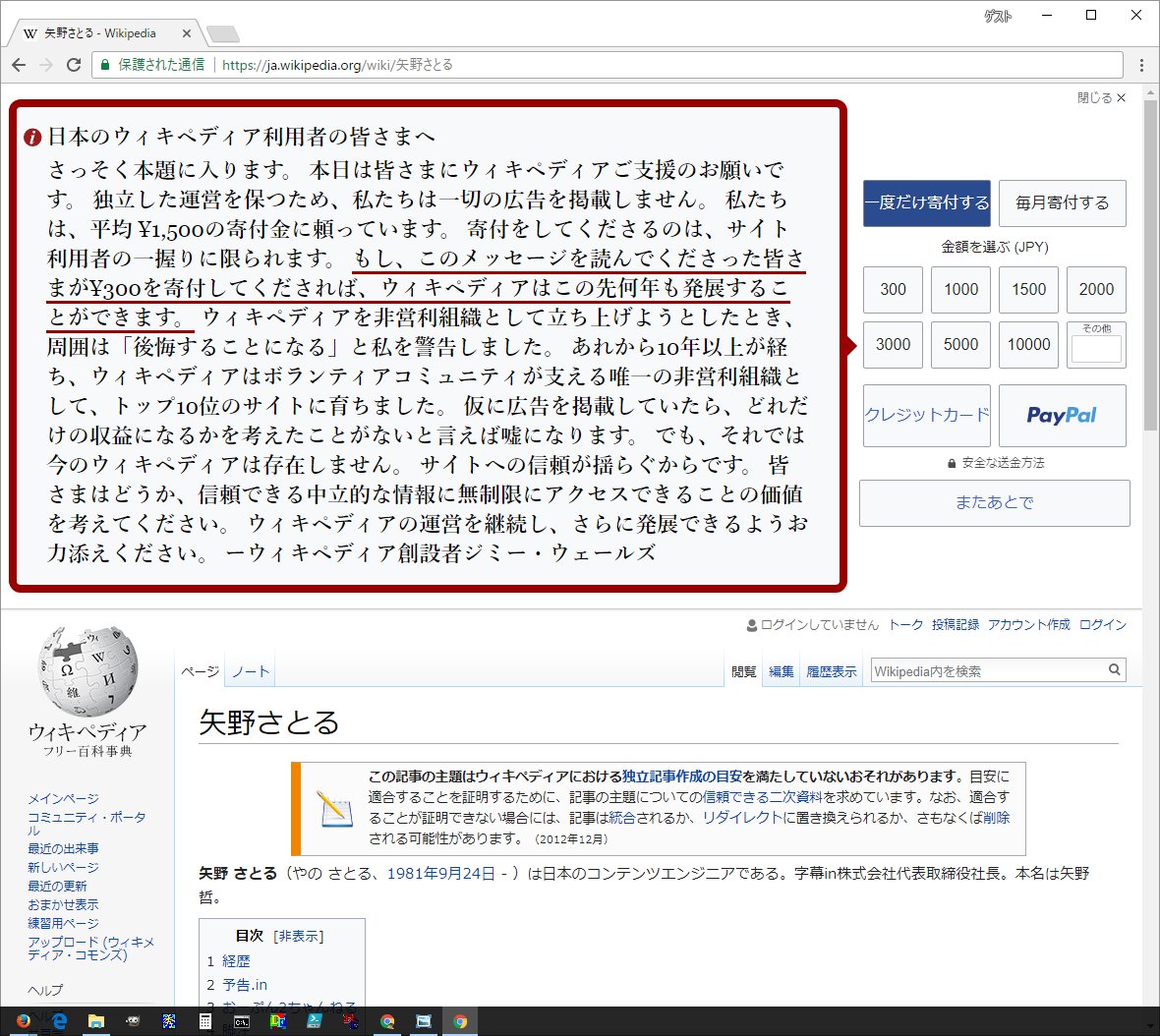Open File Explorer from the taskbar
This screenshot has height=1036, width=1160.
click(x=96, y=1021)
